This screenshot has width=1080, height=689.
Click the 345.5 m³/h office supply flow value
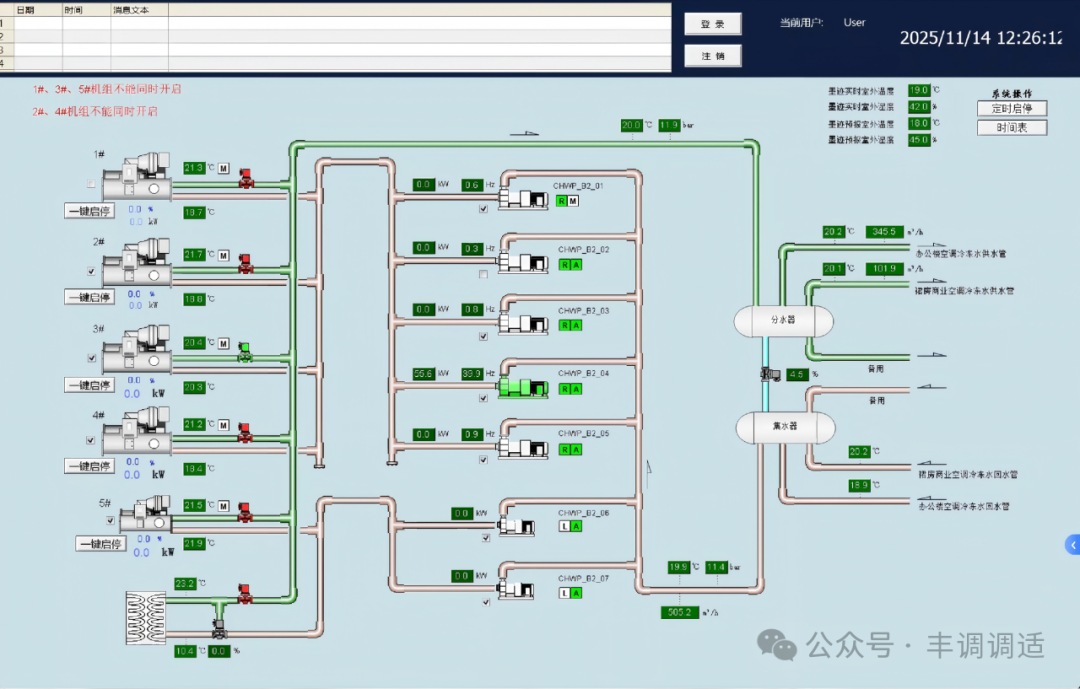coord(884,232)
